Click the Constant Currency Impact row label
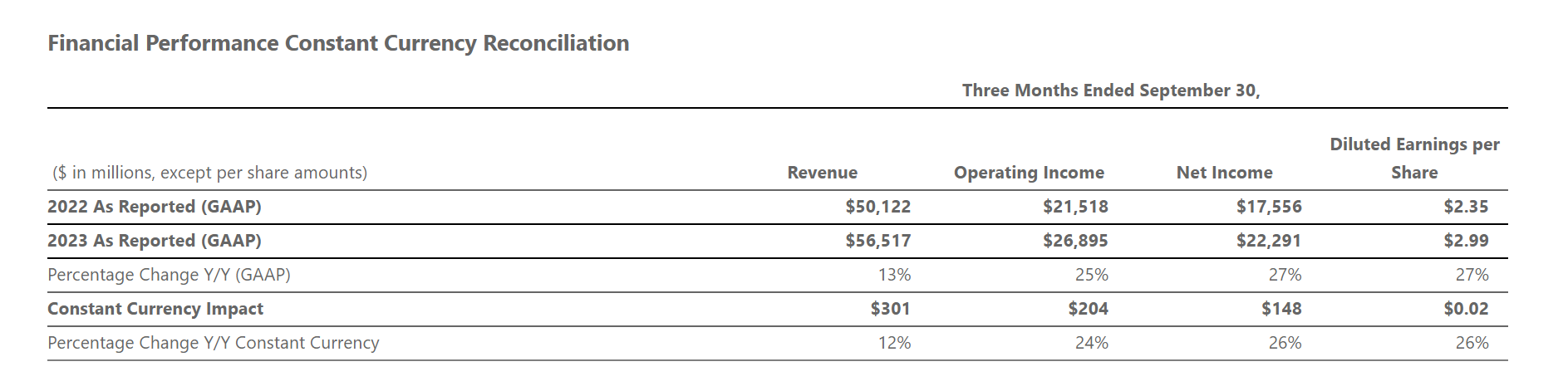 point(155,309)
